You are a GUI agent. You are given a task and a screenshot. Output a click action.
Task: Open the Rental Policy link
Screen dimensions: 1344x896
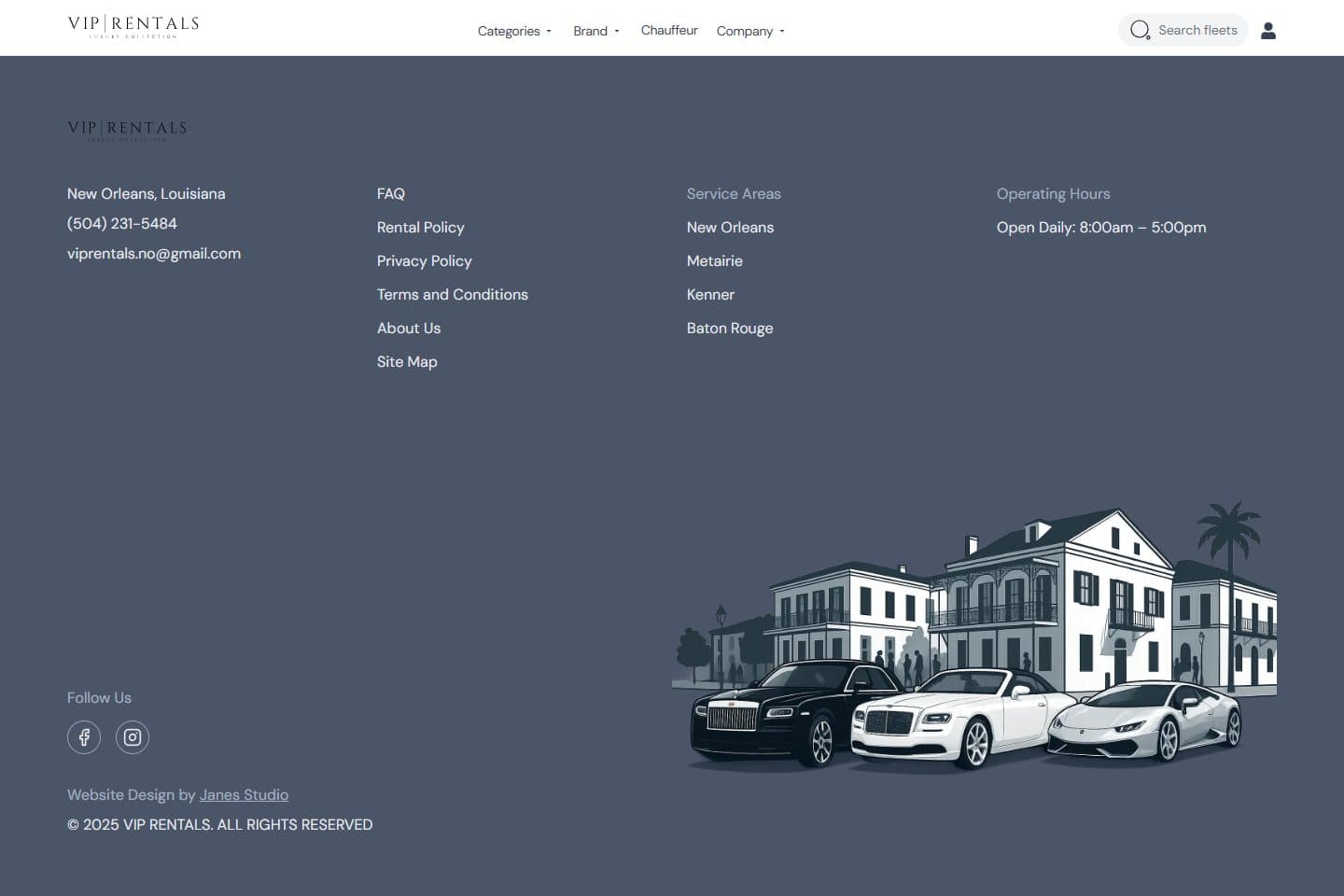420,227
